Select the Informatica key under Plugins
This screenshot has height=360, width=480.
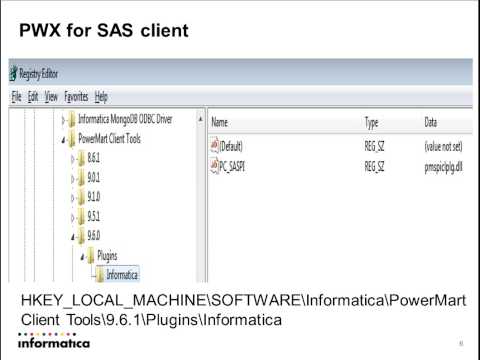(x=122, y=275)
